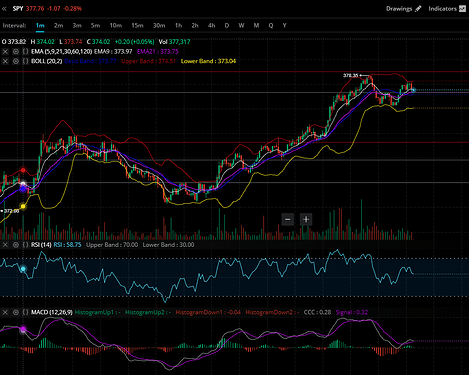The height and width of the screenshot is (375, 469).
Task: Toggle visibility of RSI indicator eye icon
Action: coord(15,245)
